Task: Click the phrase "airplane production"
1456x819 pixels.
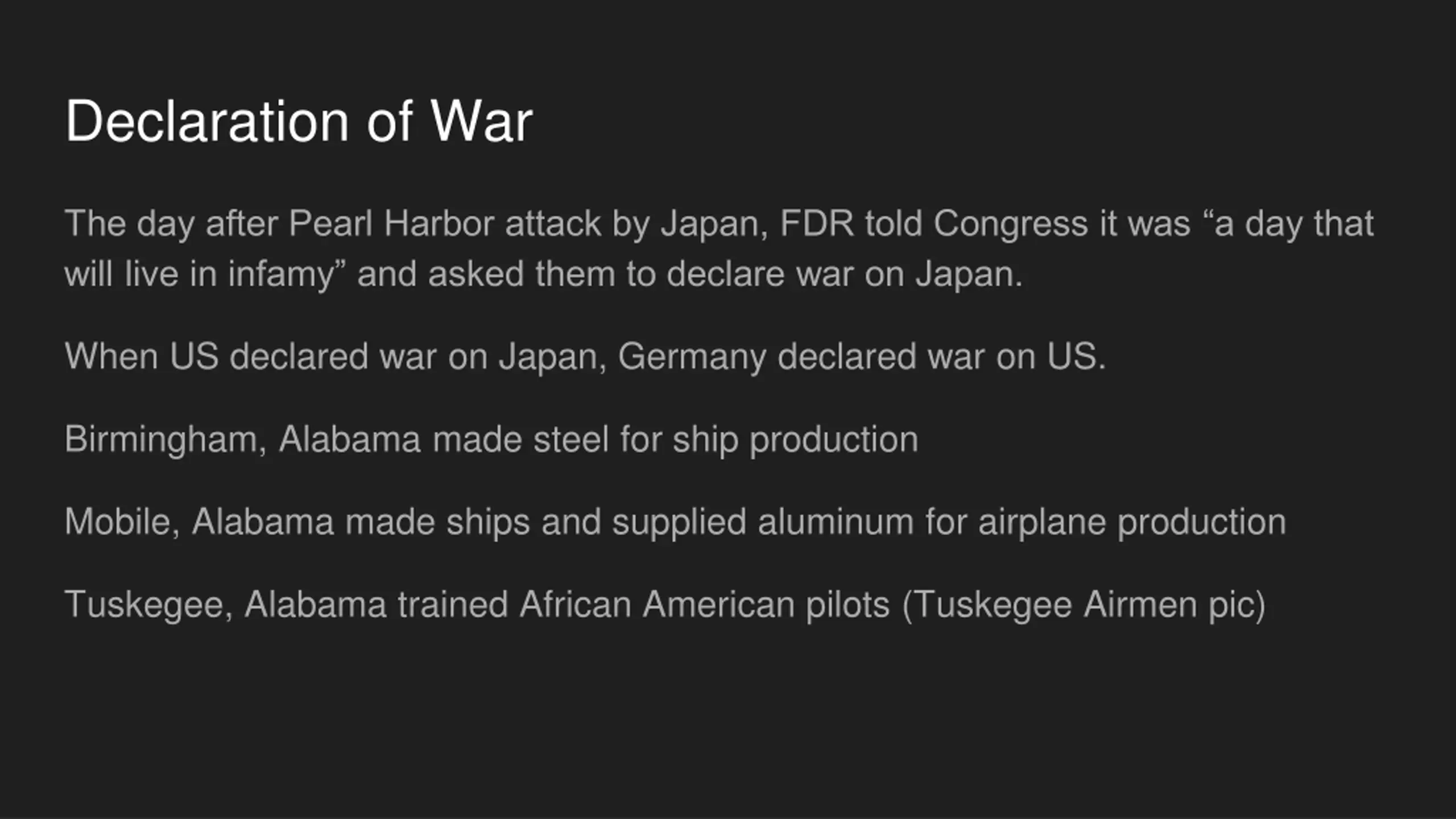Action: point(1132,523)
